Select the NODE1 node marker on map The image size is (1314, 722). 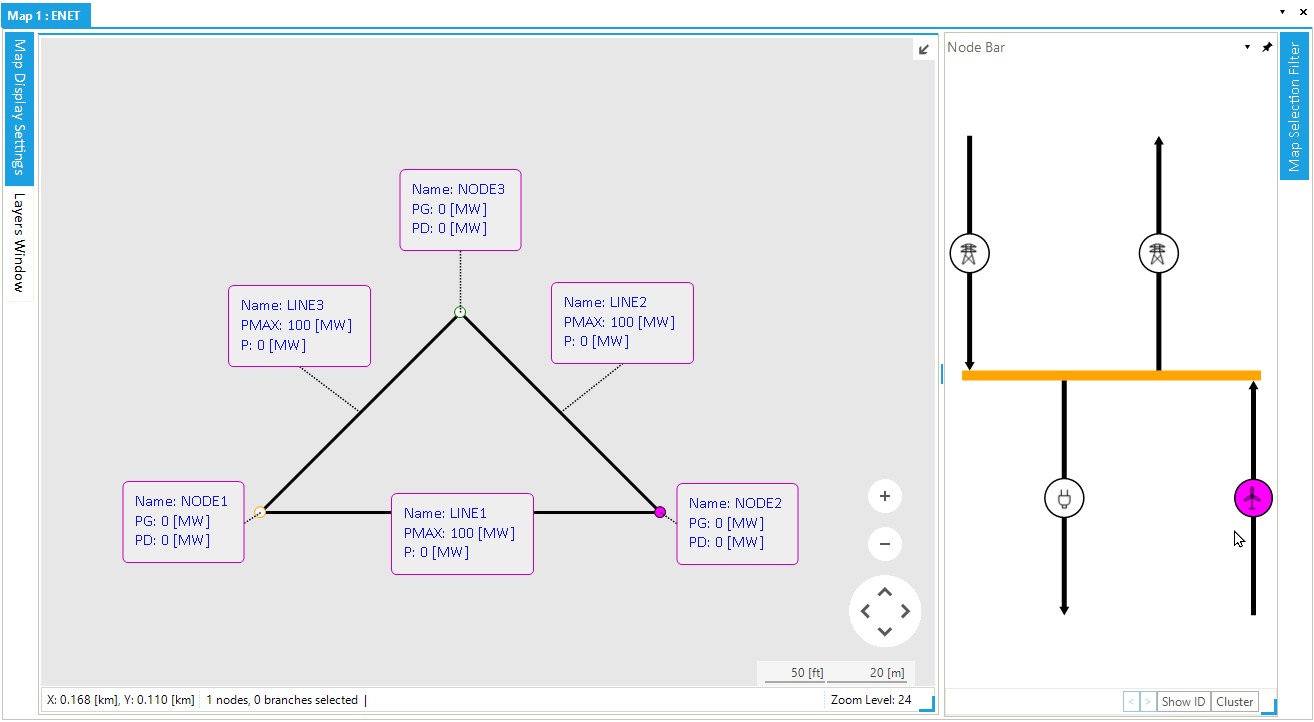pos(260,512)
